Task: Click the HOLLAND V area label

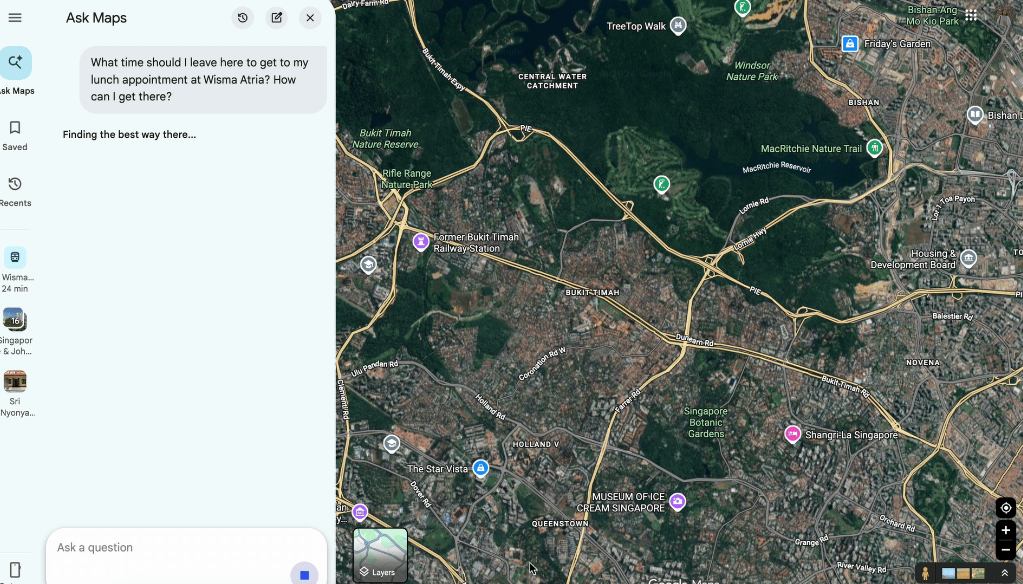Action: [x=536, y=444]
